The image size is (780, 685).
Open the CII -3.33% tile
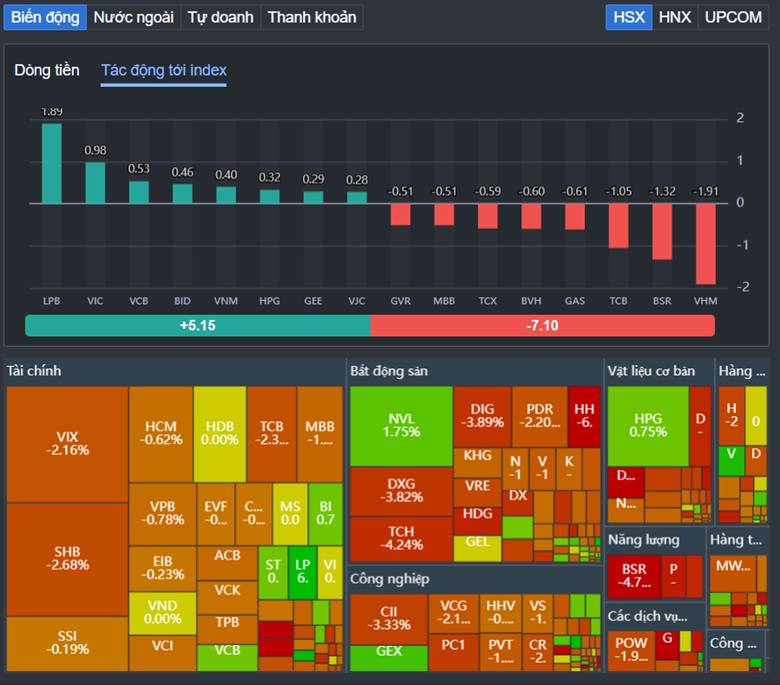pyautogui.click(x=389, y=619)
